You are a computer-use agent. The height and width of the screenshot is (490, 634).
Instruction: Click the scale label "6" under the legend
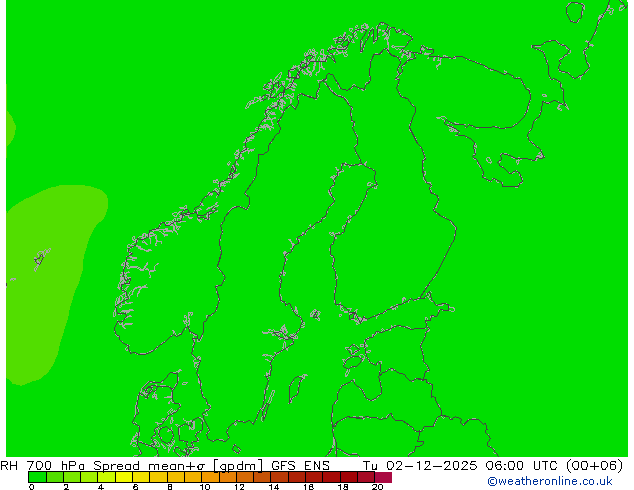click(135, 487)
